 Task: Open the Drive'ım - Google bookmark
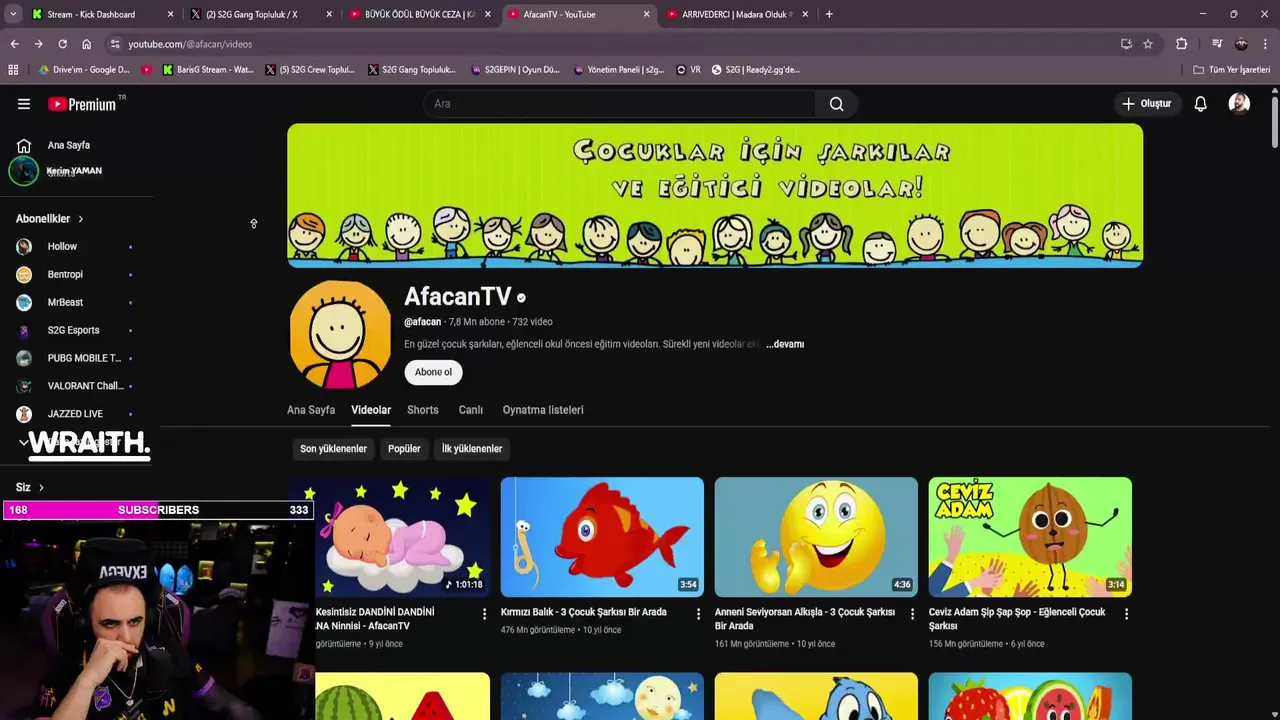click(84, 70)
